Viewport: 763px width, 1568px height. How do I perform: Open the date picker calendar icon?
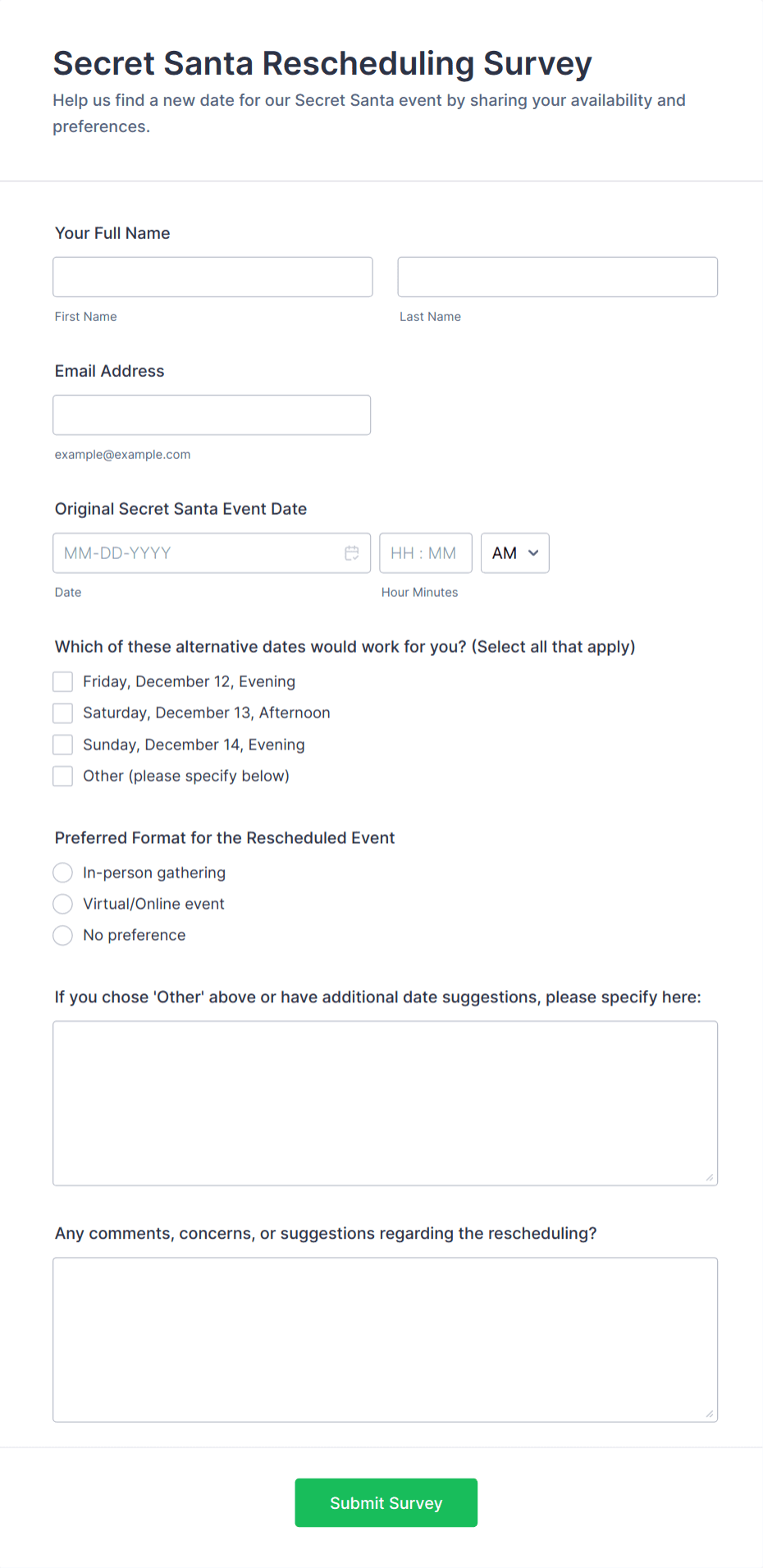(x=352, y=552)
